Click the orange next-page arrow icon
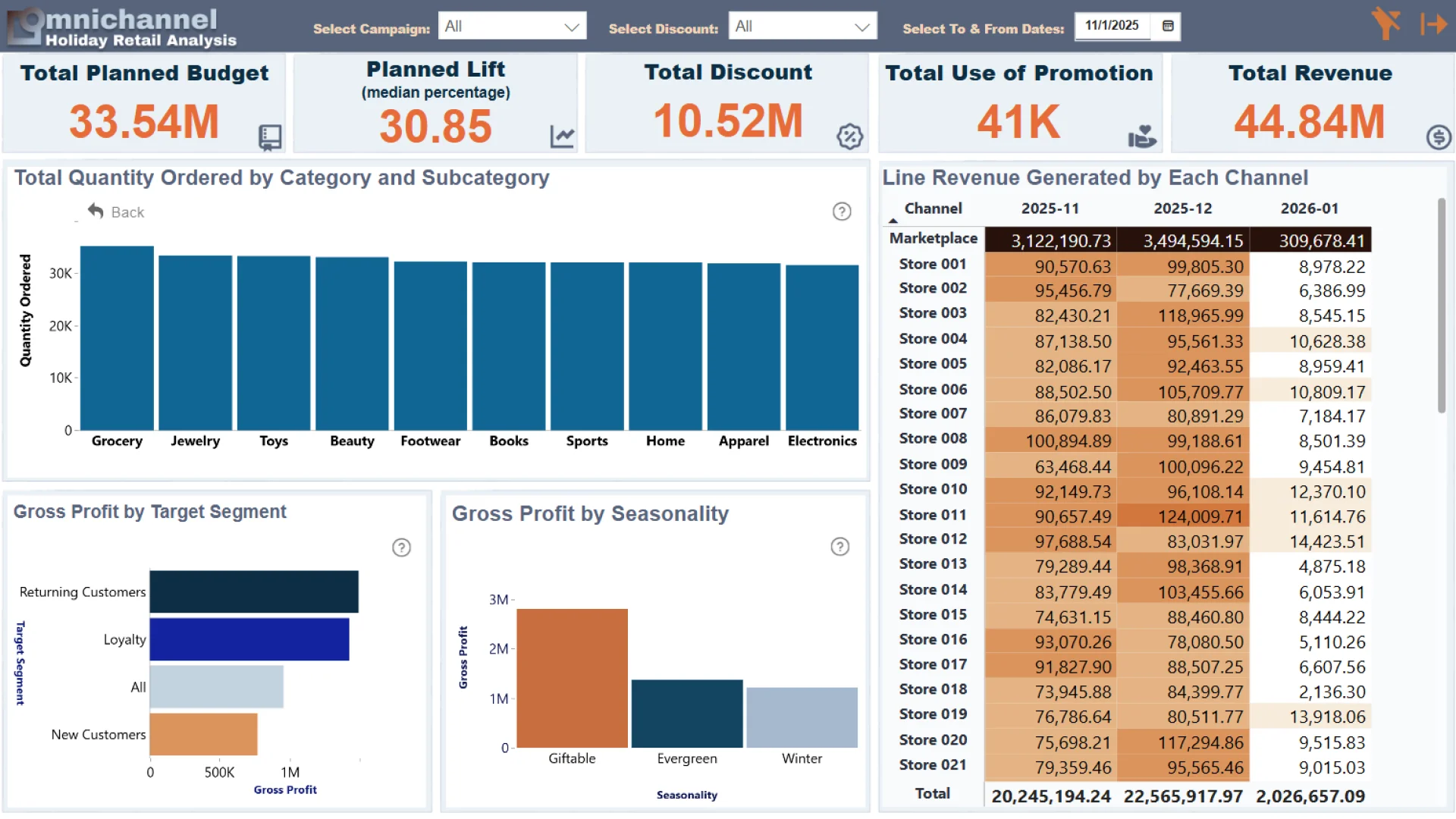Image resolution: width=1456 pixels, height=819 pixels. (x=1433, y=24)
